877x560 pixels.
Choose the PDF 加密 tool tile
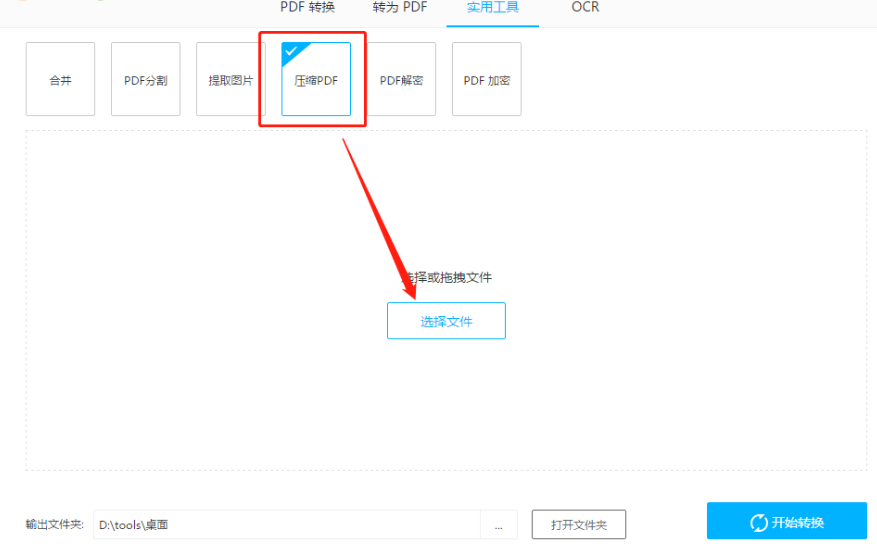pos(487,79)
